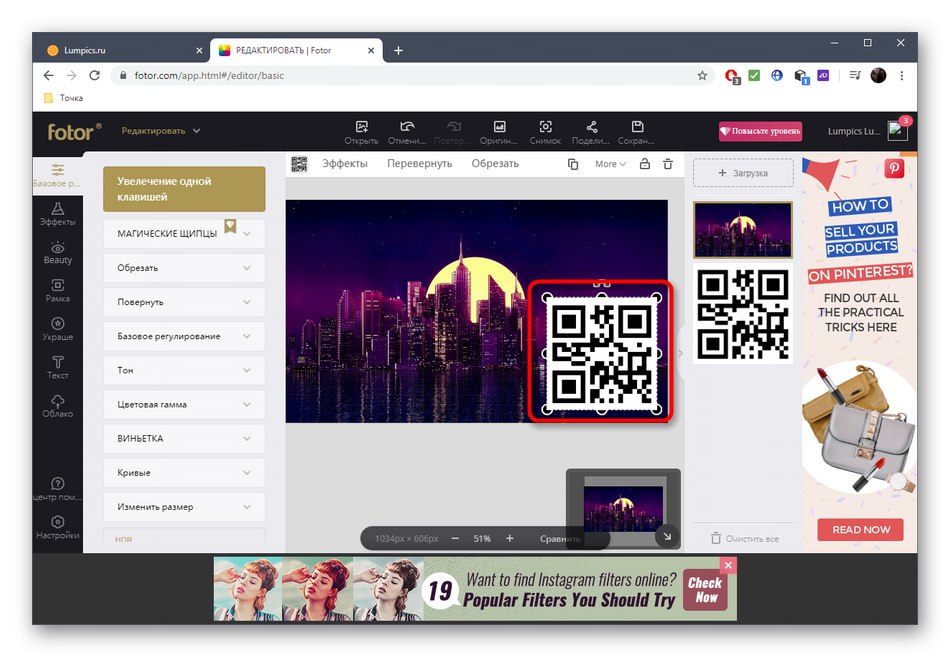Take a snapshot with the Снимок icon
The width and height of the screenshot is (950, 657).
tap(545, 132)
